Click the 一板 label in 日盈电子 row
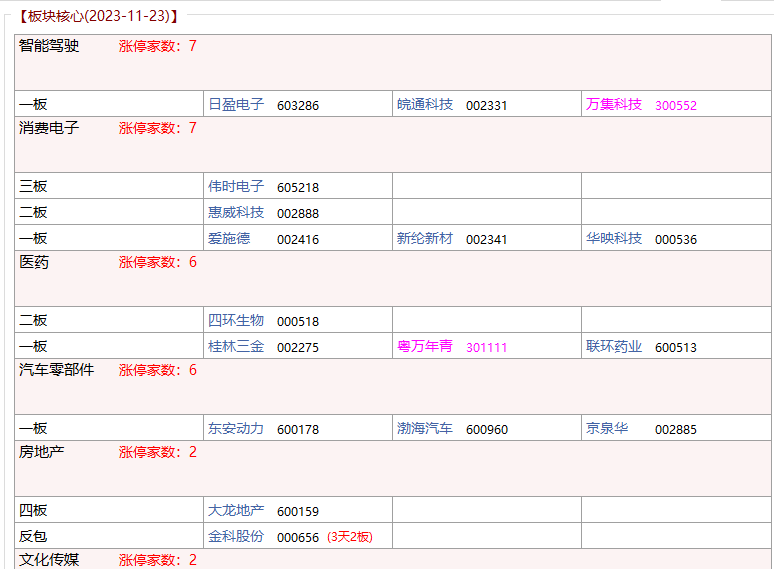 point(33,105)
